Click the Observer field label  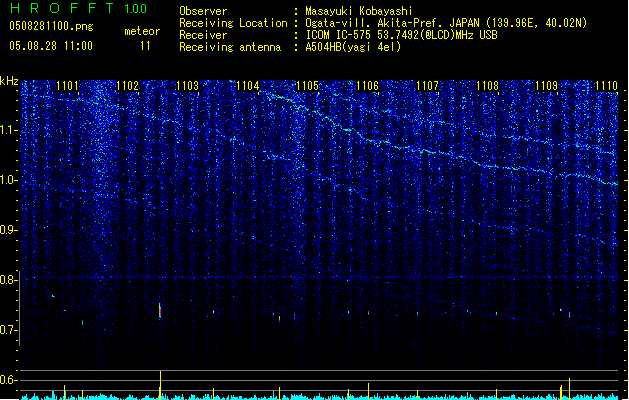tap(203, 10)
